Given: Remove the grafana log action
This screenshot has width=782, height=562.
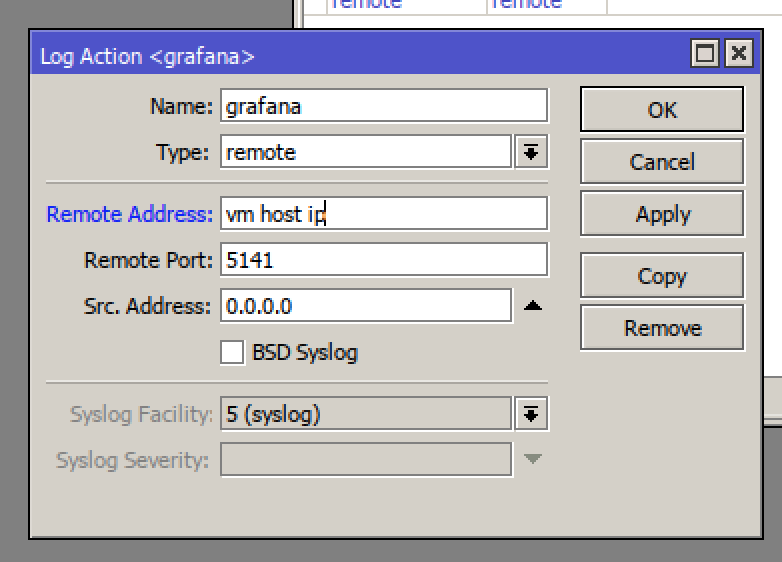Looking at the screenshot, I should [x=662, y=328].
